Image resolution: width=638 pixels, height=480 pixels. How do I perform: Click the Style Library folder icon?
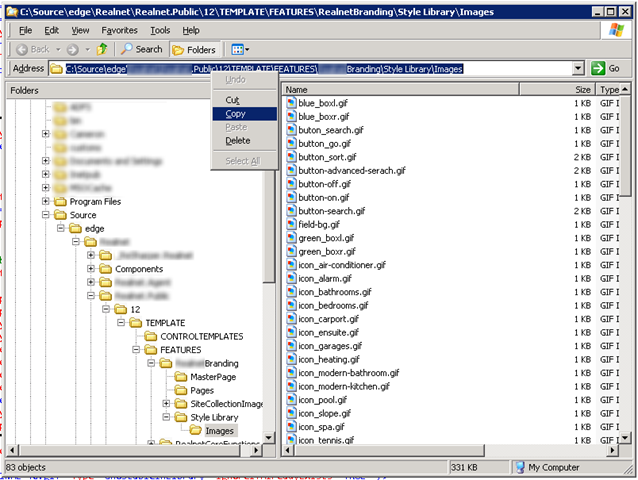(x=181, y=417)
